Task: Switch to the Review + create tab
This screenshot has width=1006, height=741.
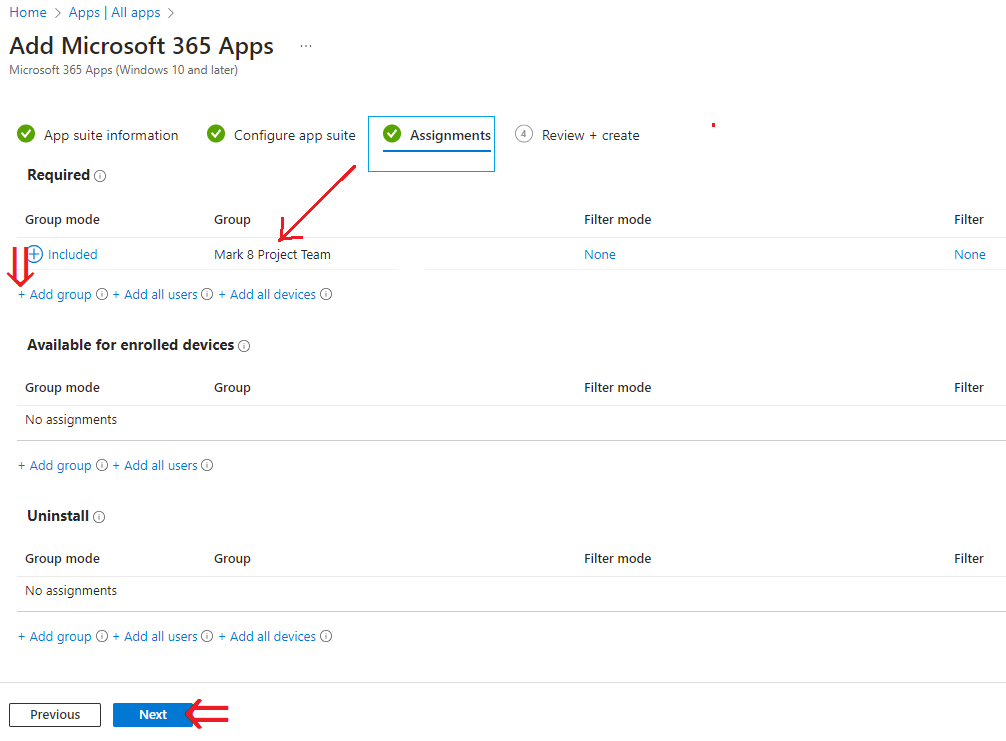Action: [590, 134]
